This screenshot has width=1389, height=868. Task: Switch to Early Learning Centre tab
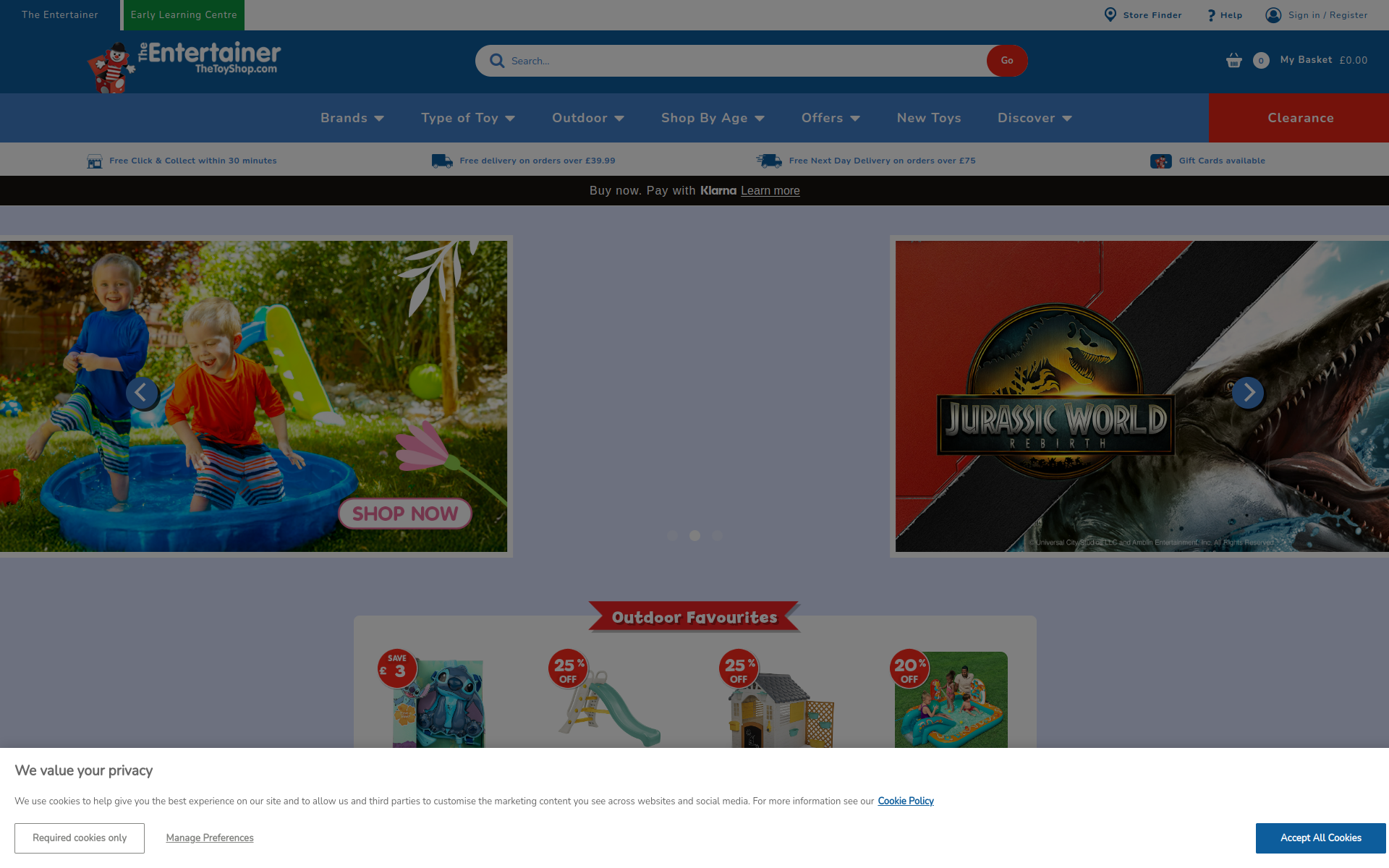tap(184, 15)
